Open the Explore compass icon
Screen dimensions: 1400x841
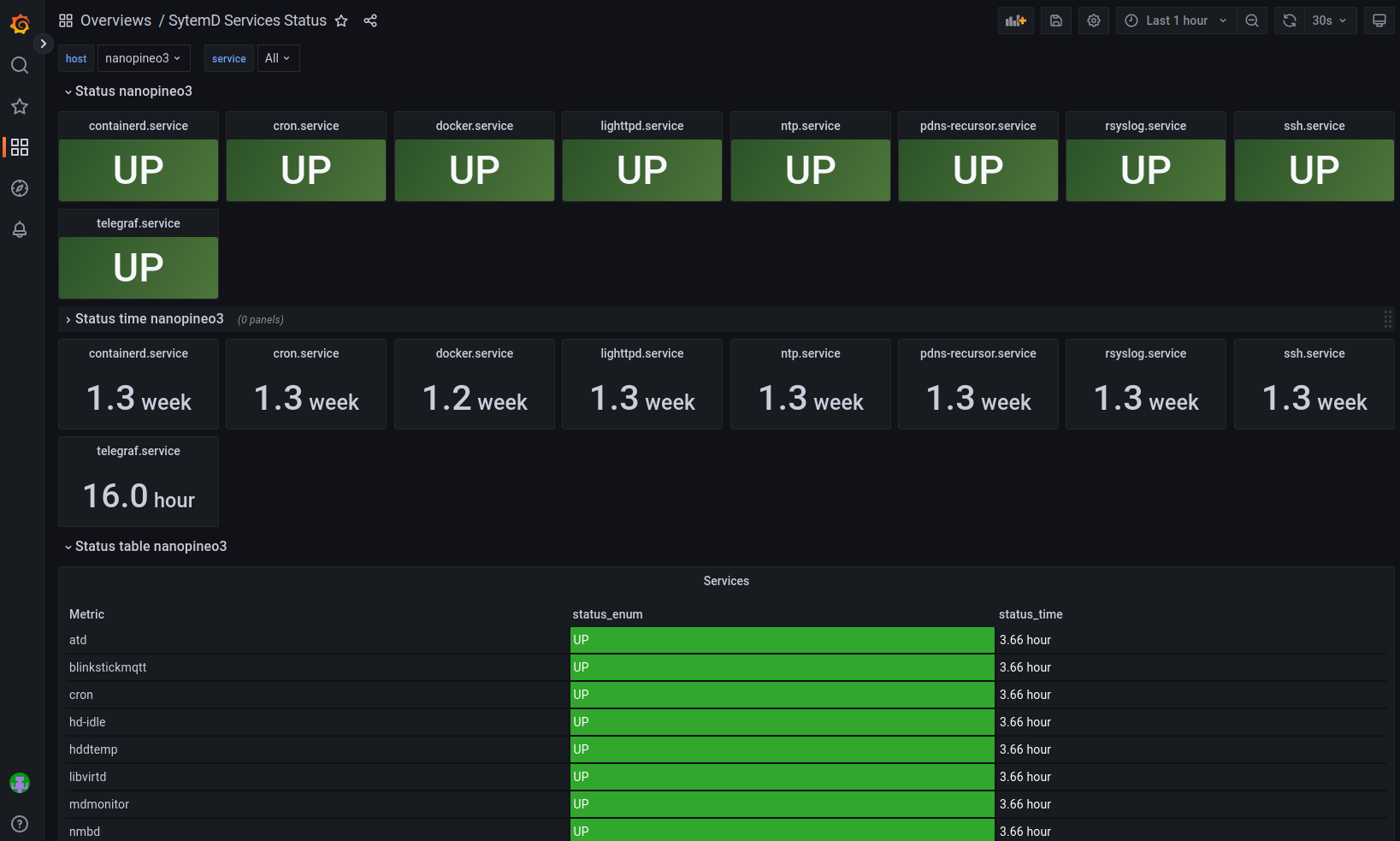[20, 188]
